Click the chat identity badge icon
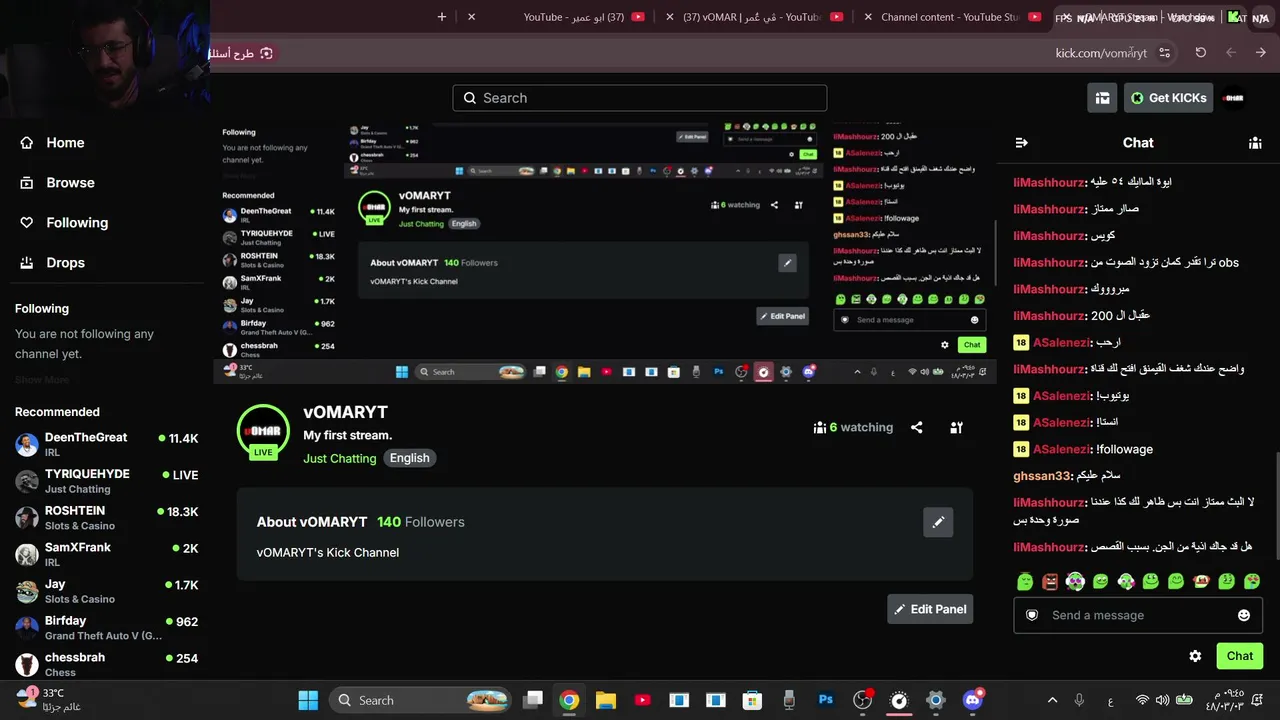Screen dimensions: 1280x720 click(1032, 615)
